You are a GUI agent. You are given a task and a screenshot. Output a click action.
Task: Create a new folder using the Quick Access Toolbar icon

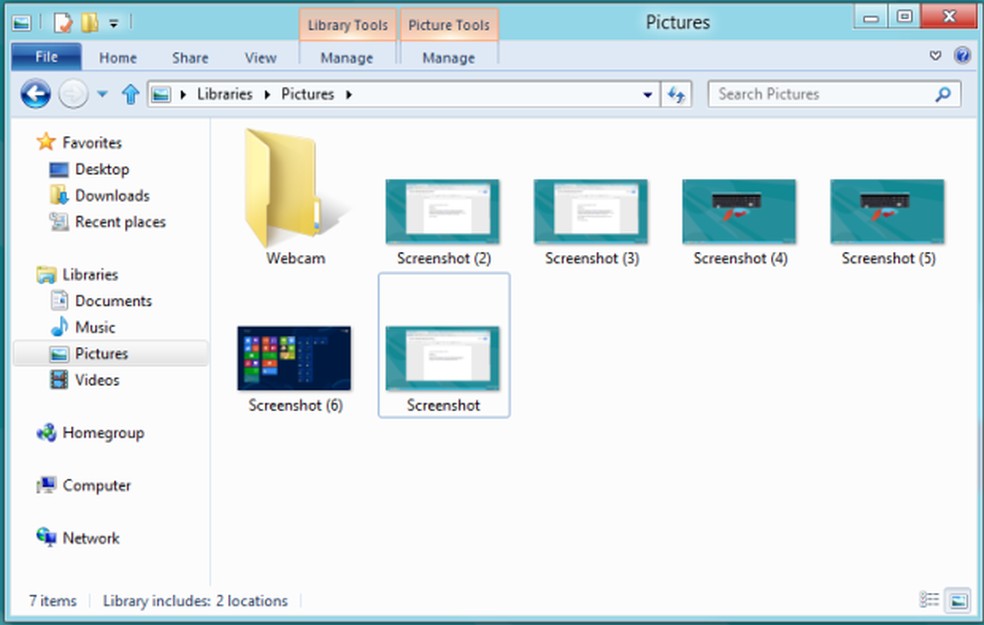click(x=88, y=22)
